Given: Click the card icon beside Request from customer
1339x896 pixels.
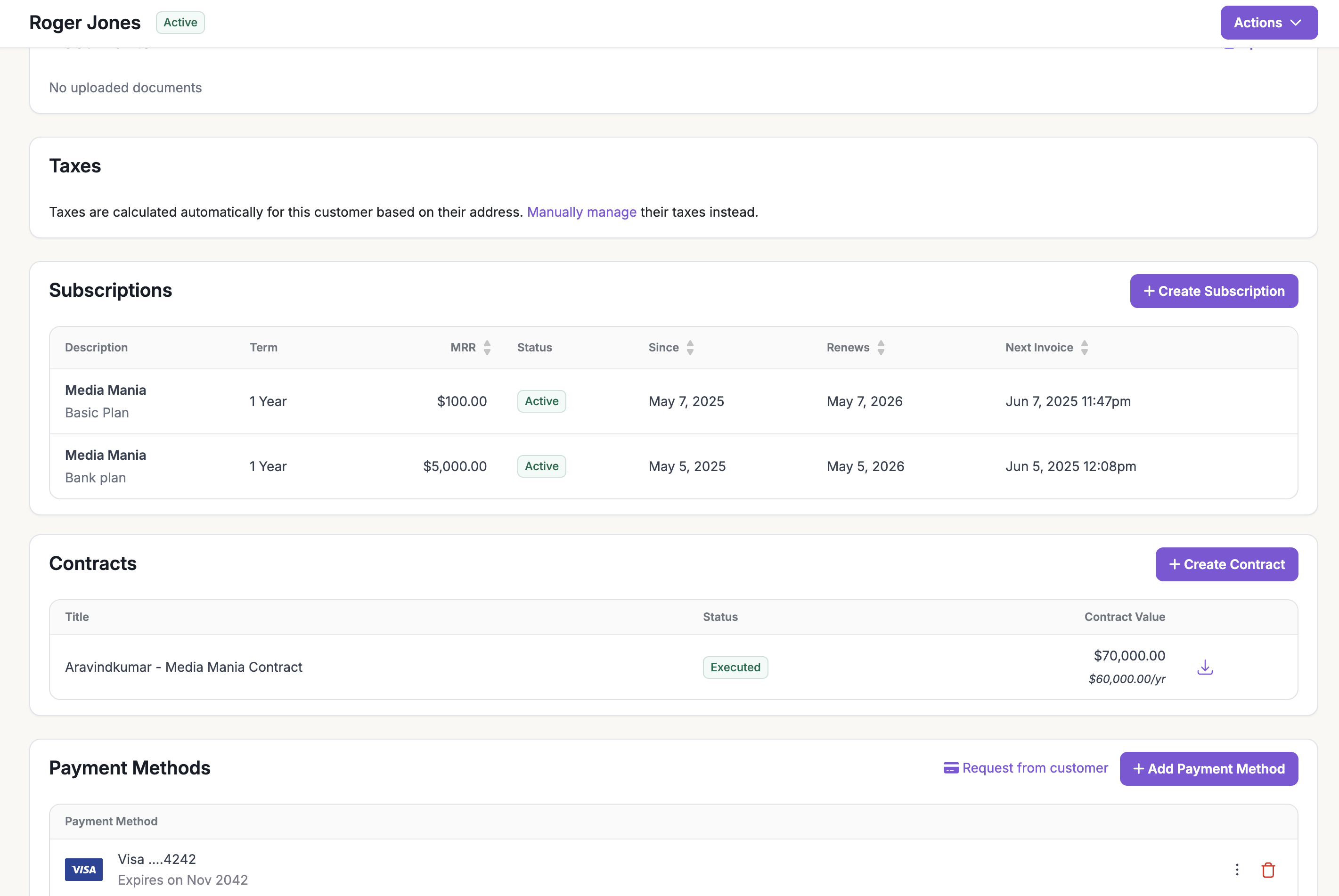Looking at the screenshot, I should pyautogui.click(x=951, y=768).
